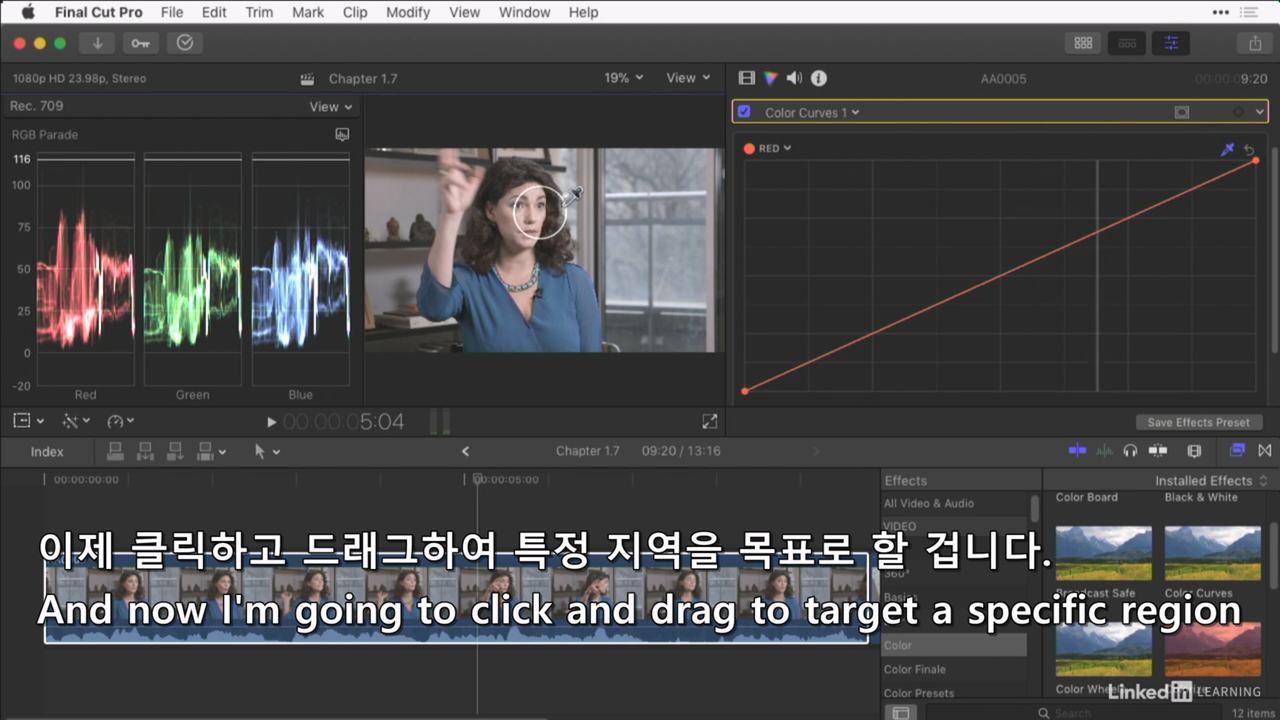1280x720 pixels.
Task: Open the retime speed dropdown
Action: click(121, 422)
